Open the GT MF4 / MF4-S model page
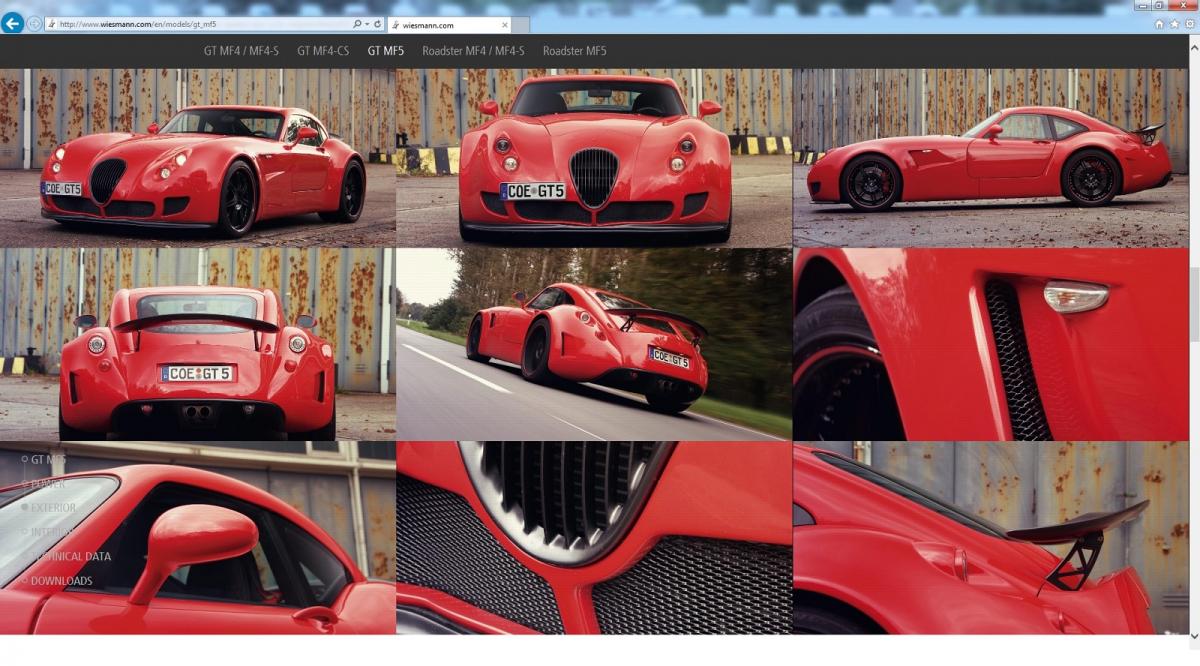Viewport: 1200px width, 666px height. point(241,51)
